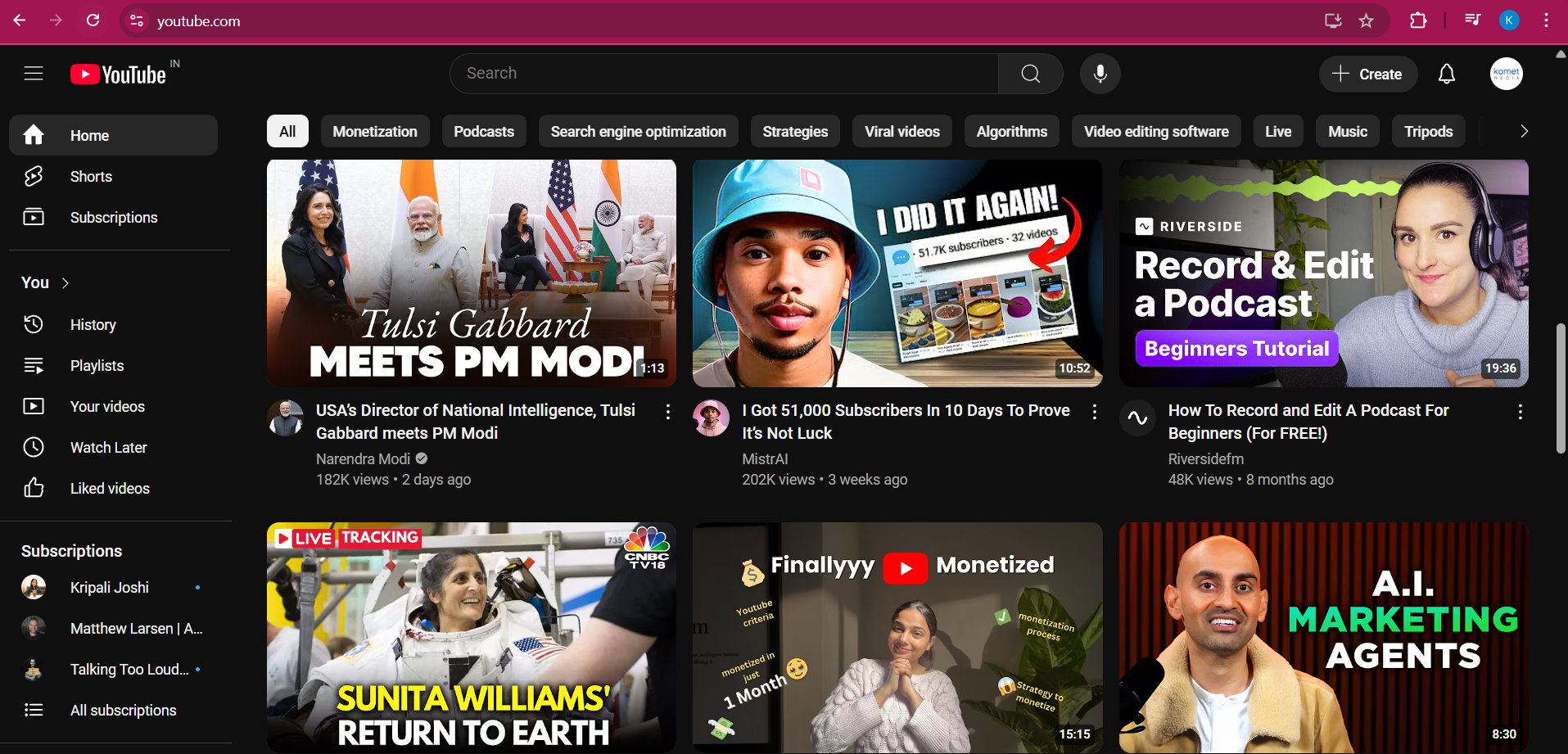View History in sidebar
Image resolution: width=1568 pixels, height=754 pixels.
click(113, 324)
